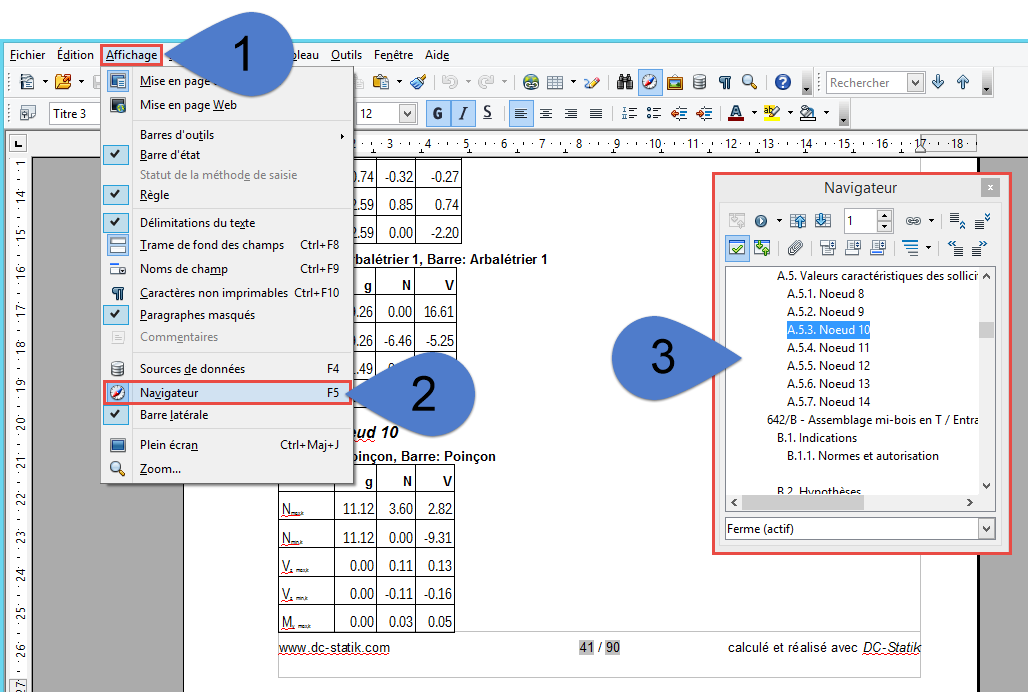Click the www.dc-statik.com footer link
The width and height of the screenshot is (1028, 692).
click(x=334, y=647)
